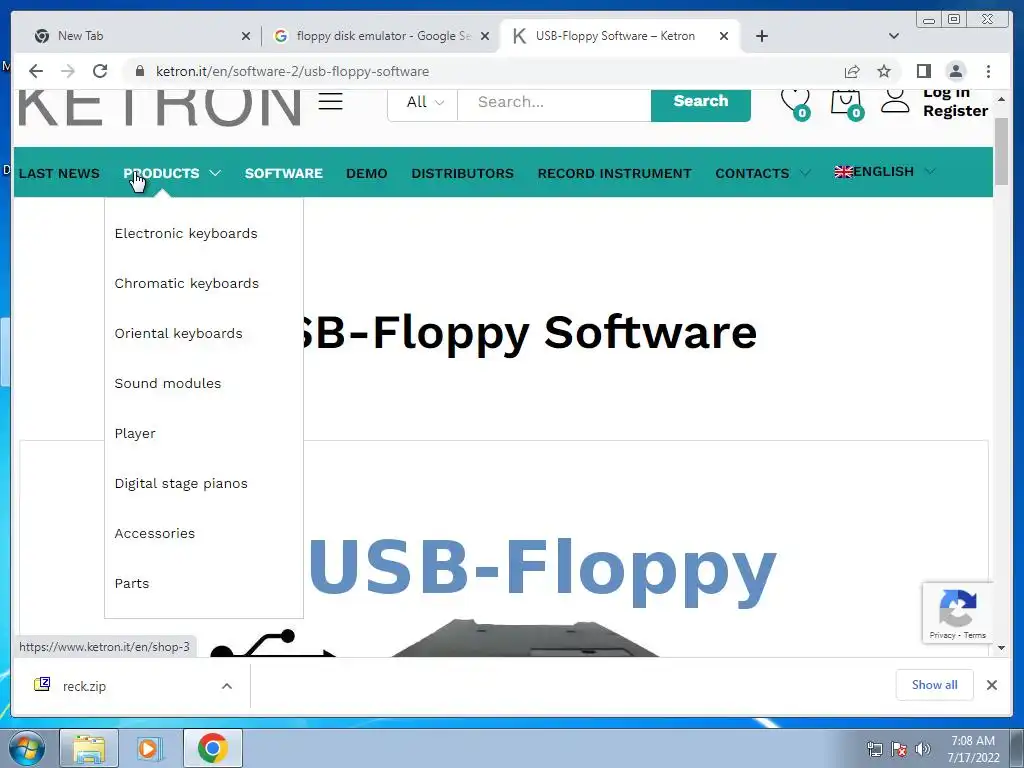Viewport: 1024px width, 768px height.
Task: Go back to previous page
Action: [x=36, y=71]
